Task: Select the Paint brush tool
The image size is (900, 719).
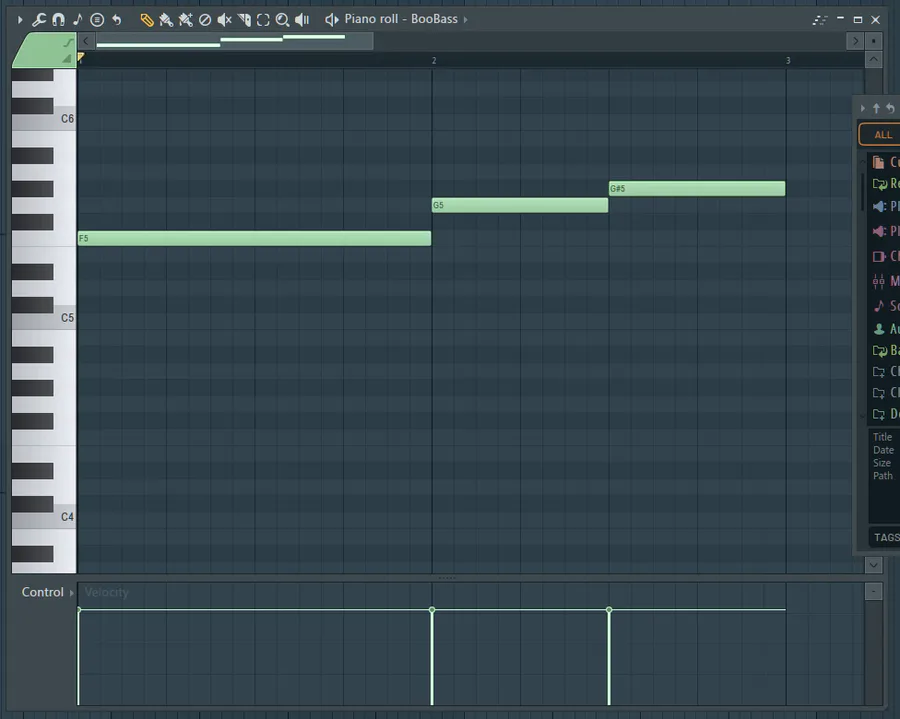Action: click(166, 20)
